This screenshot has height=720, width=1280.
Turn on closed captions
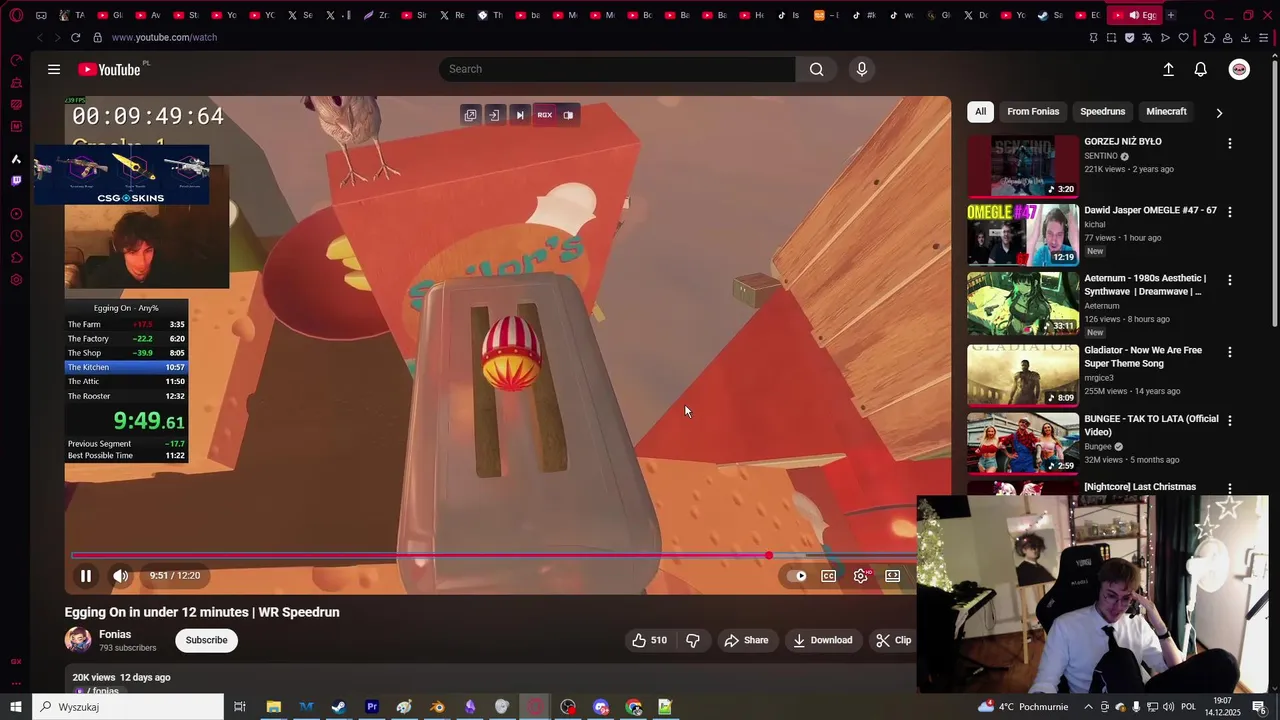[x=829, y=575]
